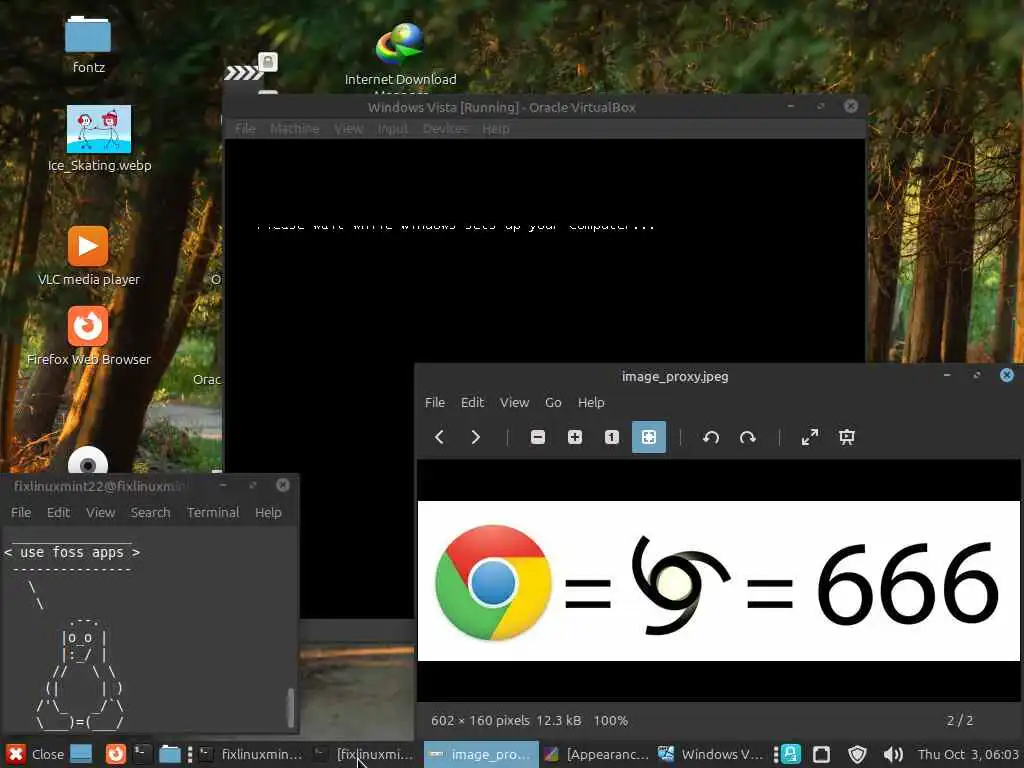
Task: Toggle best fit zoom button
Action: tap(648, 437)
